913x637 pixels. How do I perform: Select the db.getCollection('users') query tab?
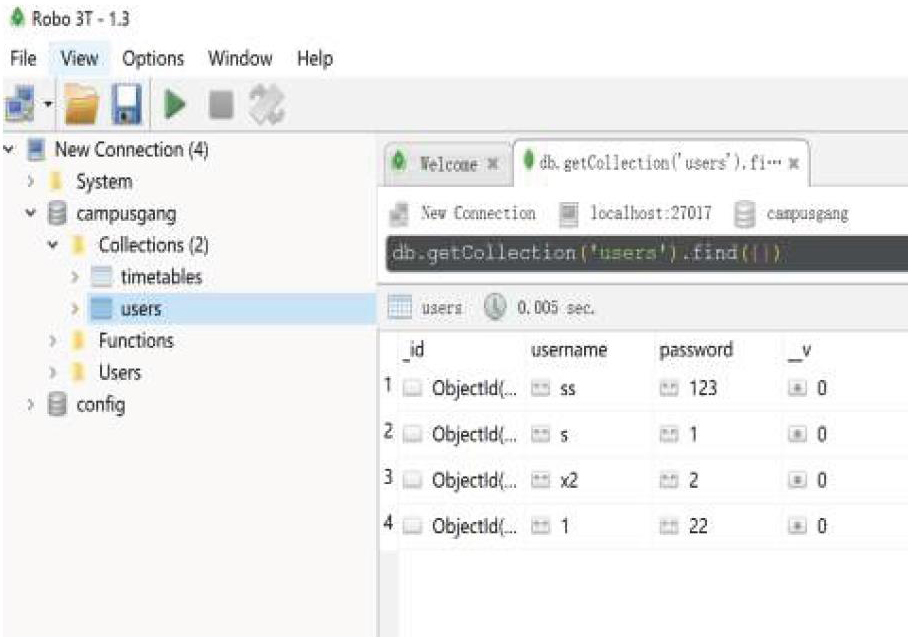(660, 162)
